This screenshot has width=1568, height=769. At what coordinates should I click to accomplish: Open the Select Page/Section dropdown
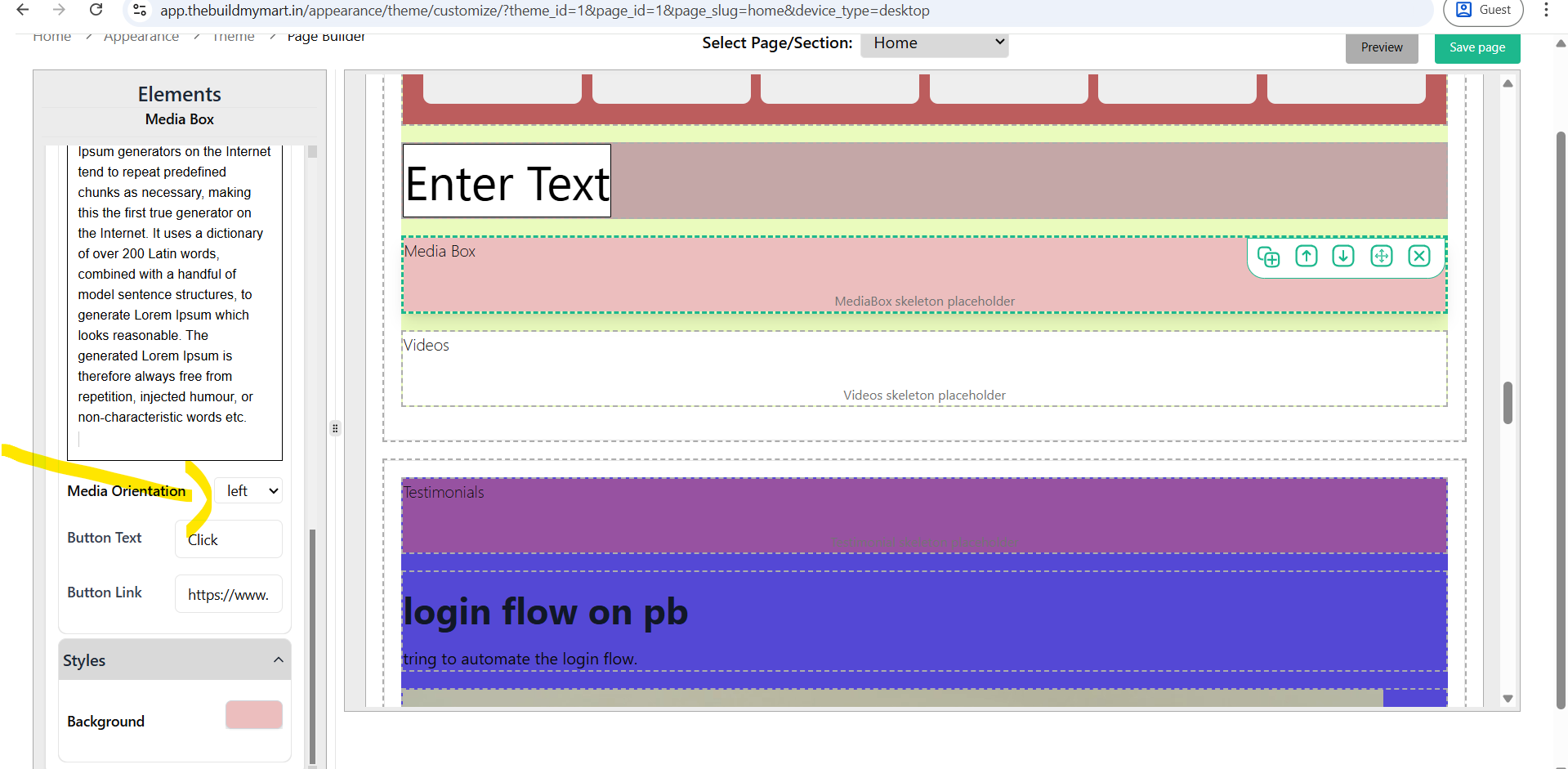(x=934, y=44)
